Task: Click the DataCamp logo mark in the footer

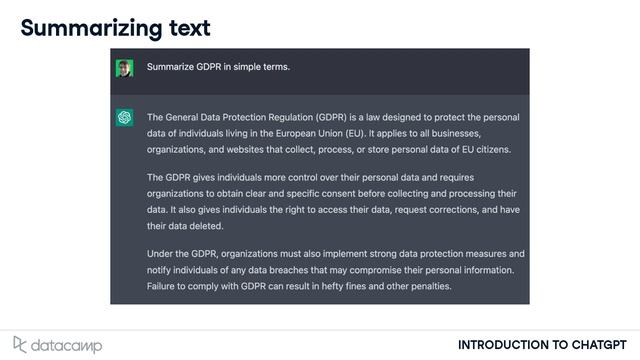Action: 20,344
